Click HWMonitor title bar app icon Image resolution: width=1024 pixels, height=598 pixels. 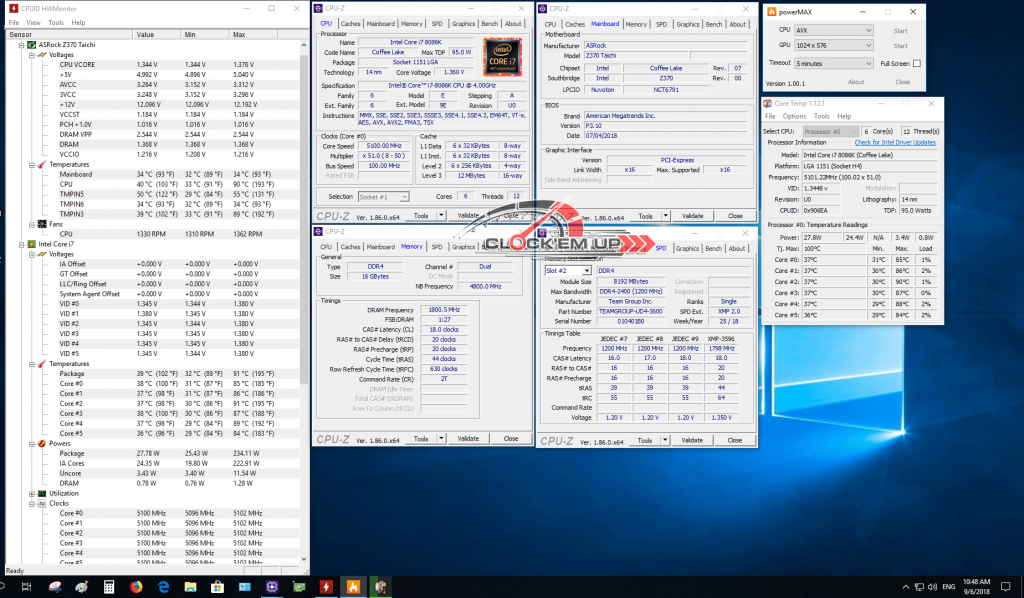coord(13,8)
